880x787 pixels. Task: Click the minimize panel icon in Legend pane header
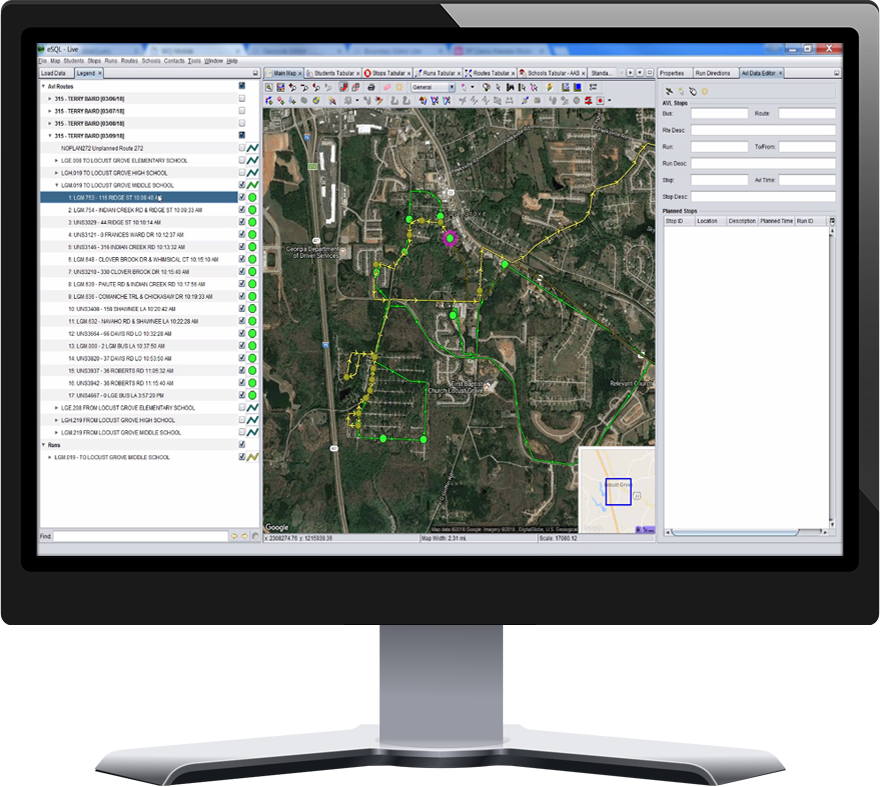point(255,73)
